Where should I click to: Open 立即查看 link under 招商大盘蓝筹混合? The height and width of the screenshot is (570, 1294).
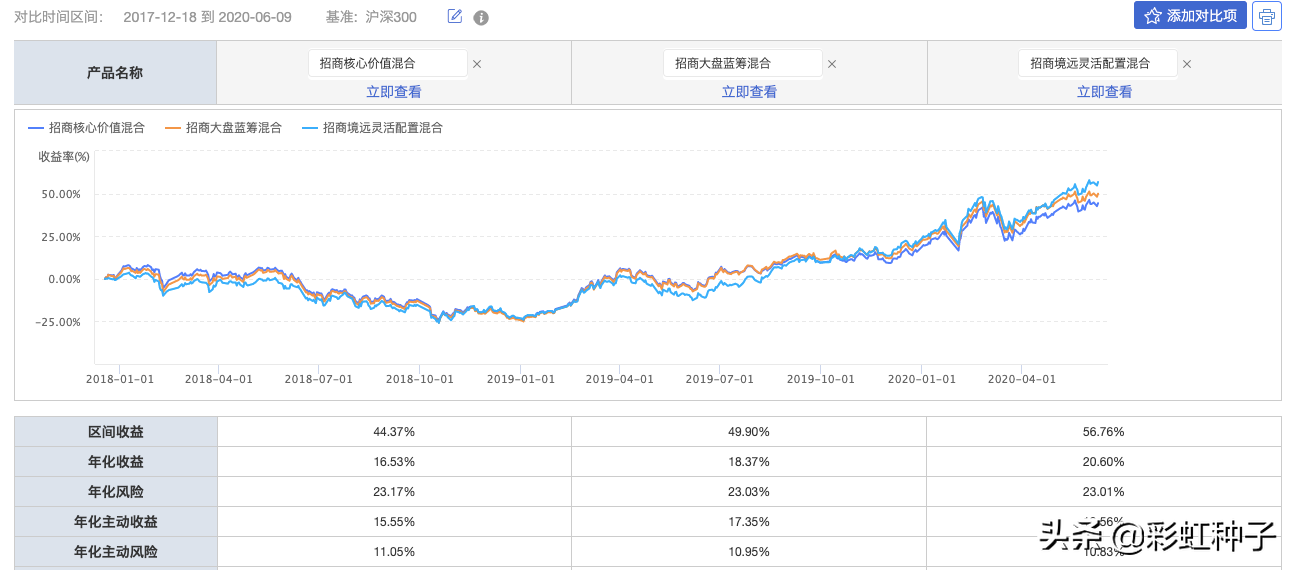click(749, 91)
